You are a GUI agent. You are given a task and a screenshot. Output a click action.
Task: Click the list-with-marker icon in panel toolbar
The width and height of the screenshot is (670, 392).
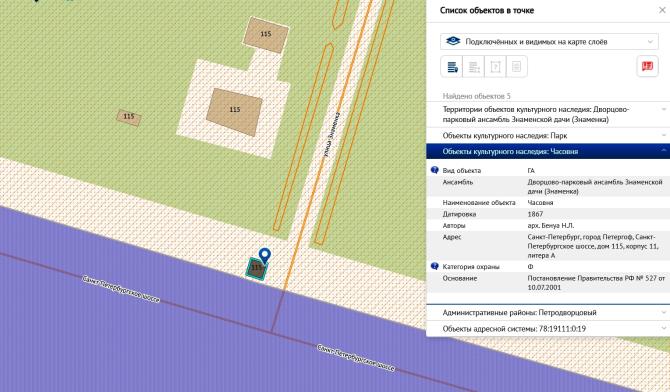point(452,67)
